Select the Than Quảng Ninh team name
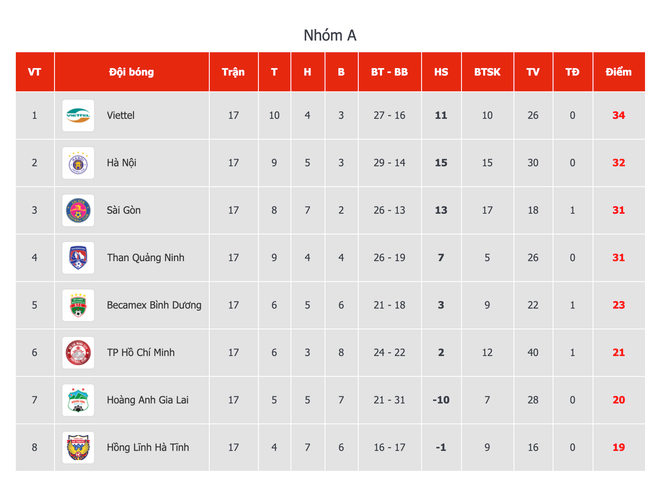The height and width of the screenshot is (489, 660). tap(146, 258)
